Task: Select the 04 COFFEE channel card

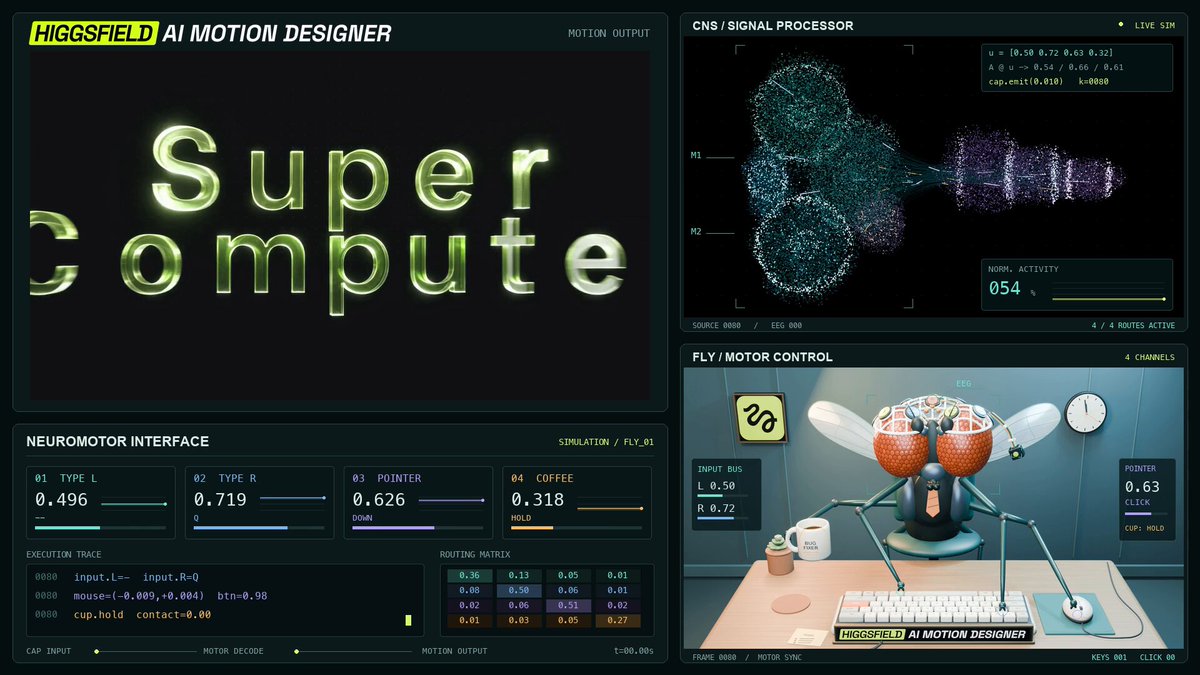Action: [576, 504]
